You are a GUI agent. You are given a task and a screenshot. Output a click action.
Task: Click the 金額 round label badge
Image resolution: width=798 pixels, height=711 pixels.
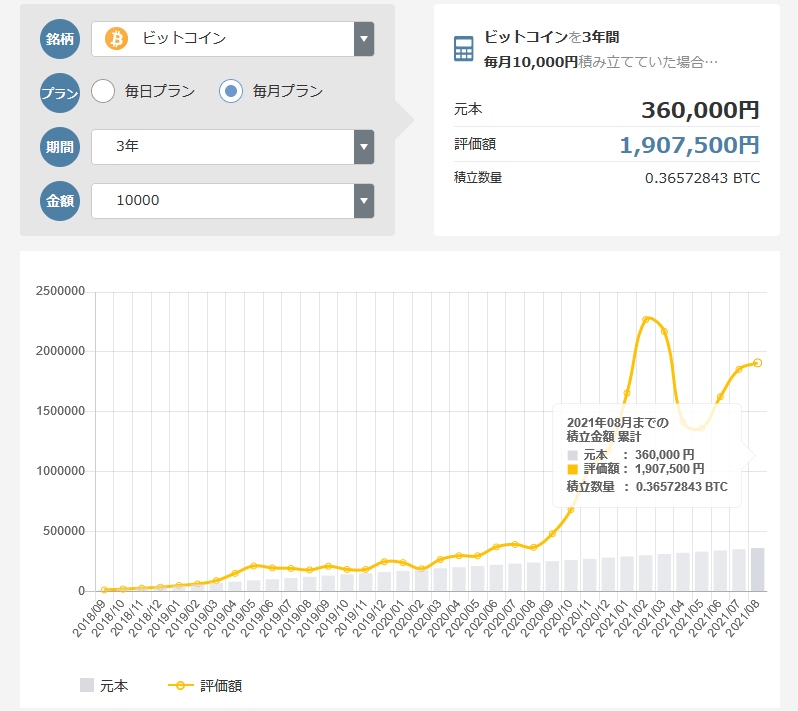[59, 200]
